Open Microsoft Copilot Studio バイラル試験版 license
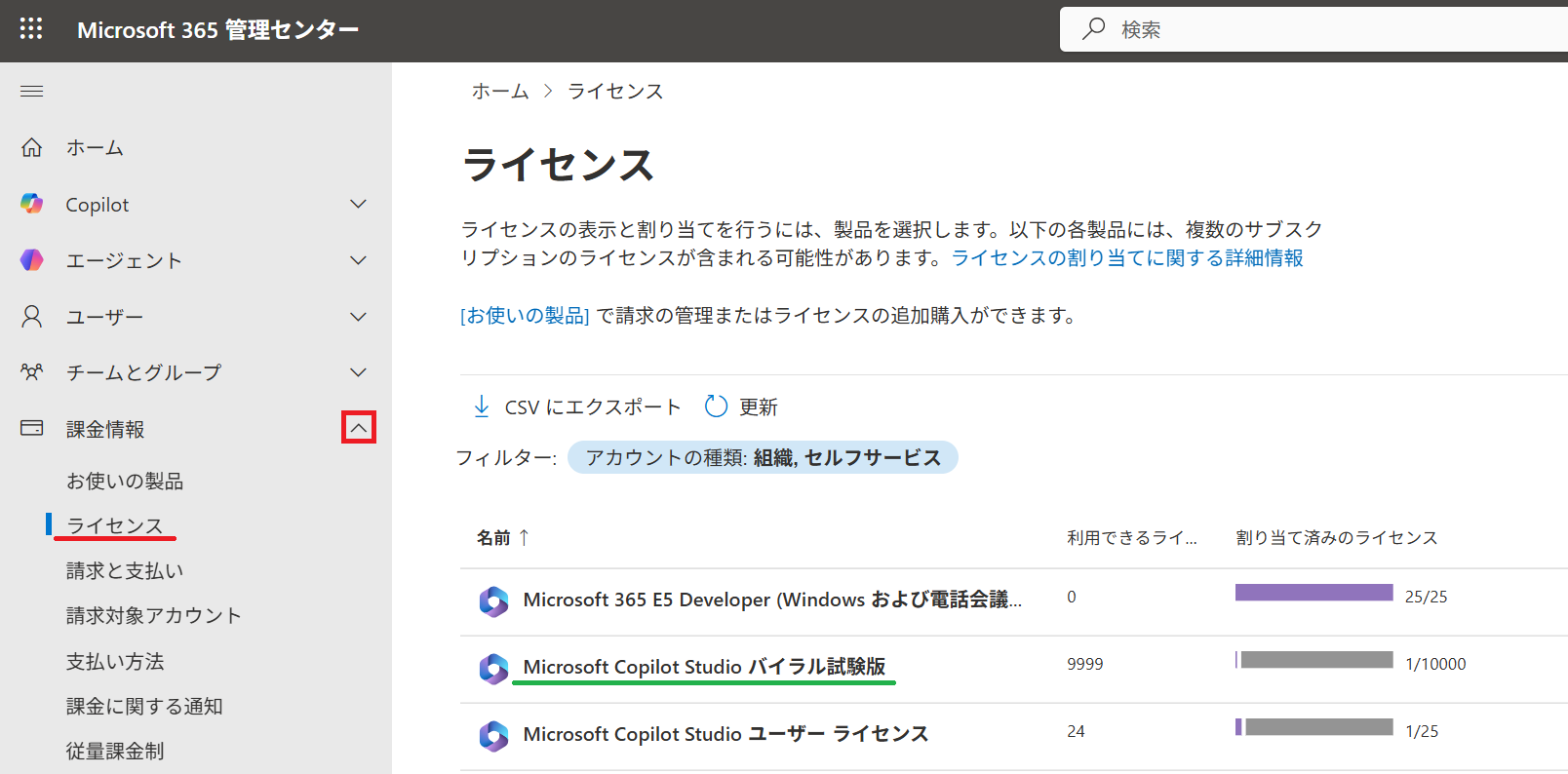 coord(704,667)
